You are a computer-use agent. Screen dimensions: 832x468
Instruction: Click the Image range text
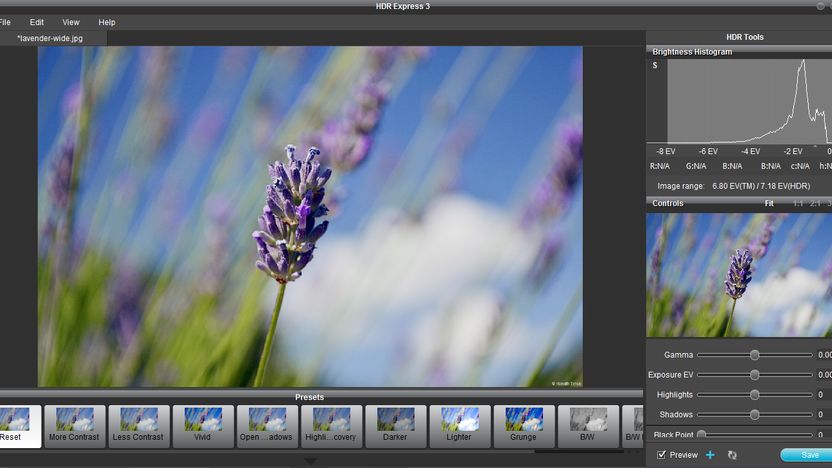(x=733, y=186)
